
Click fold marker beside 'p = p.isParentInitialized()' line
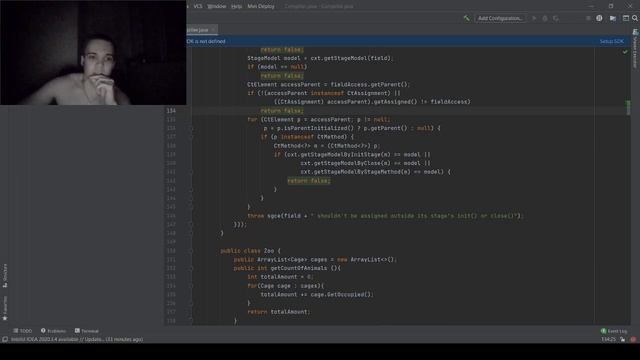(191, 128)
